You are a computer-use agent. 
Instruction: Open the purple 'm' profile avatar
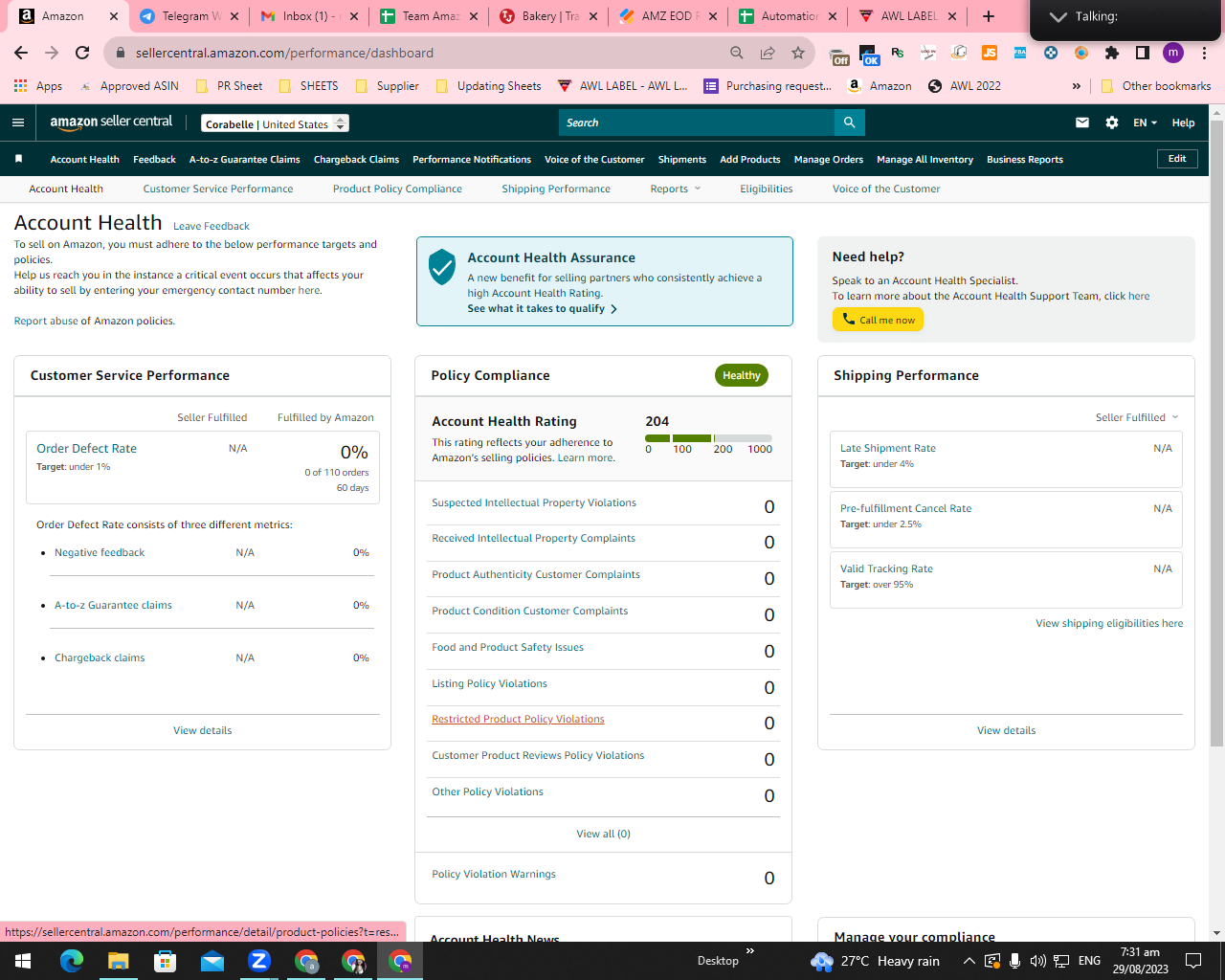(1173, 53)
